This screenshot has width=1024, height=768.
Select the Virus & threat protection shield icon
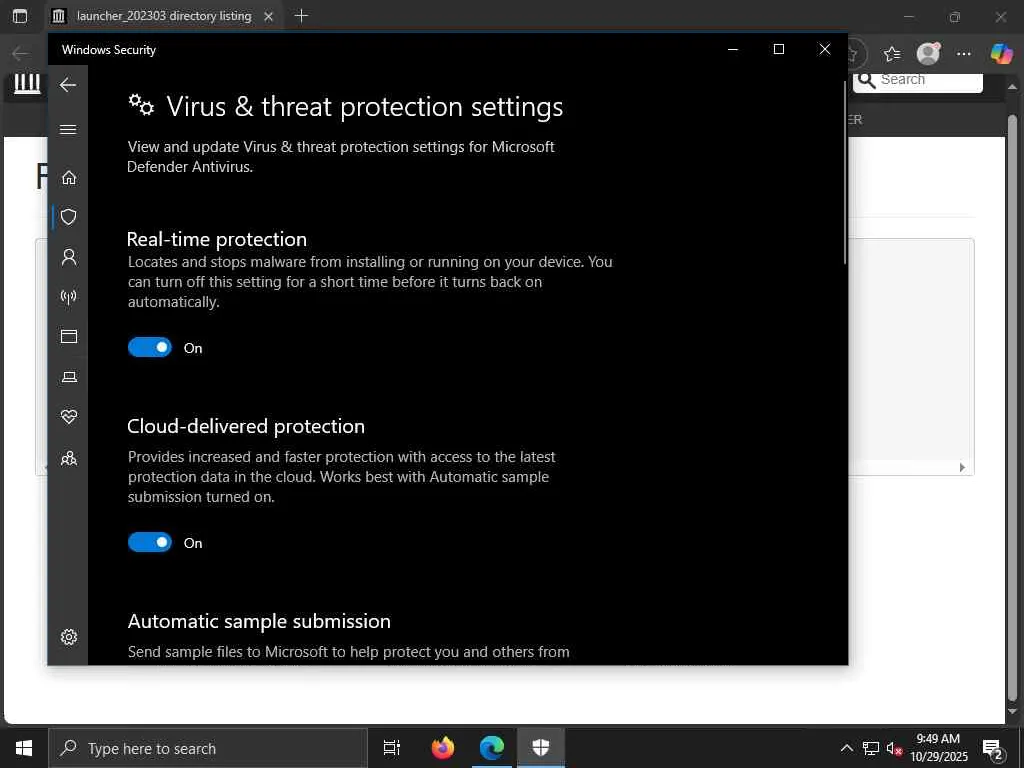(x=69, y=217)
